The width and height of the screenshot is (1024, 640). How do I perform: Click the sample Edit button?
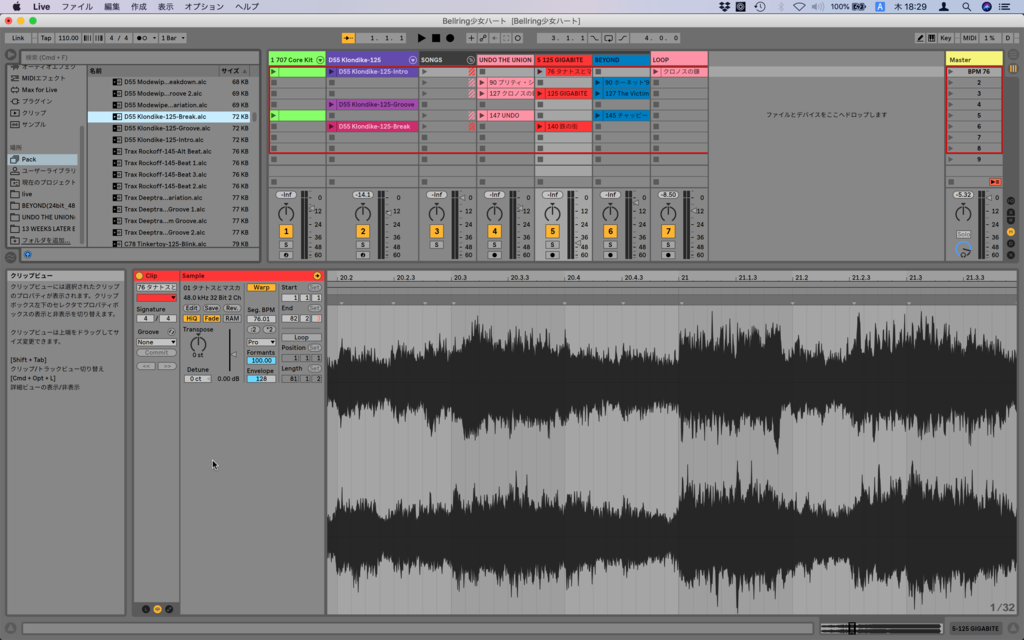[191, 308]
